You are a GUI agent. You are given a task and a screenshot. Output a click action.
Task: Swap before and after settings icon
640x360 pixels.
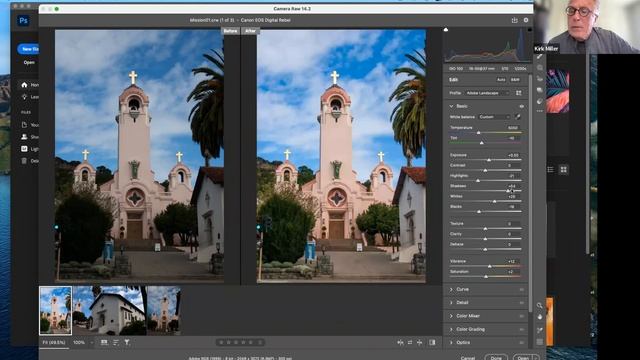410,342
